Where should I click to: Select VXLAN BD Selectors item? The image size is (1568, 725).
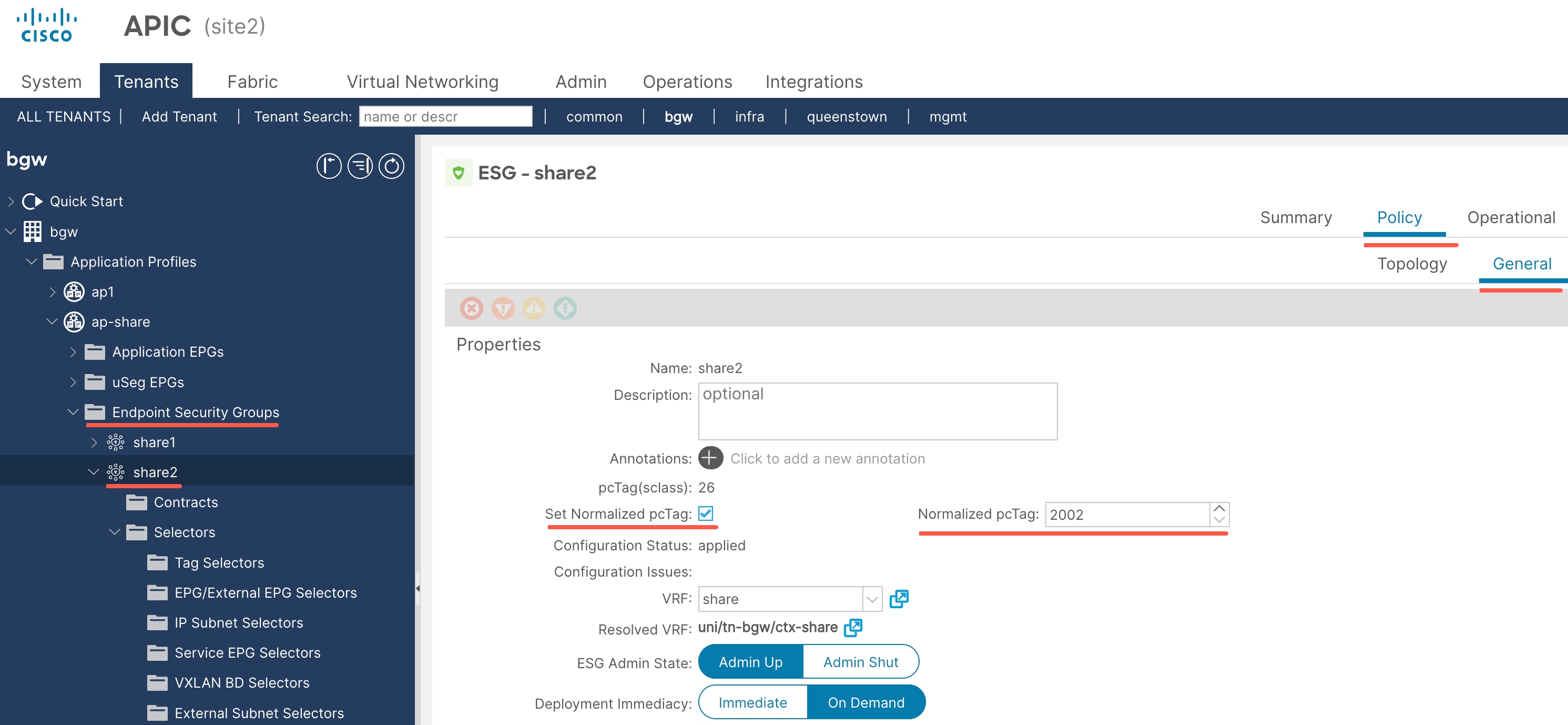coord(242,683)
